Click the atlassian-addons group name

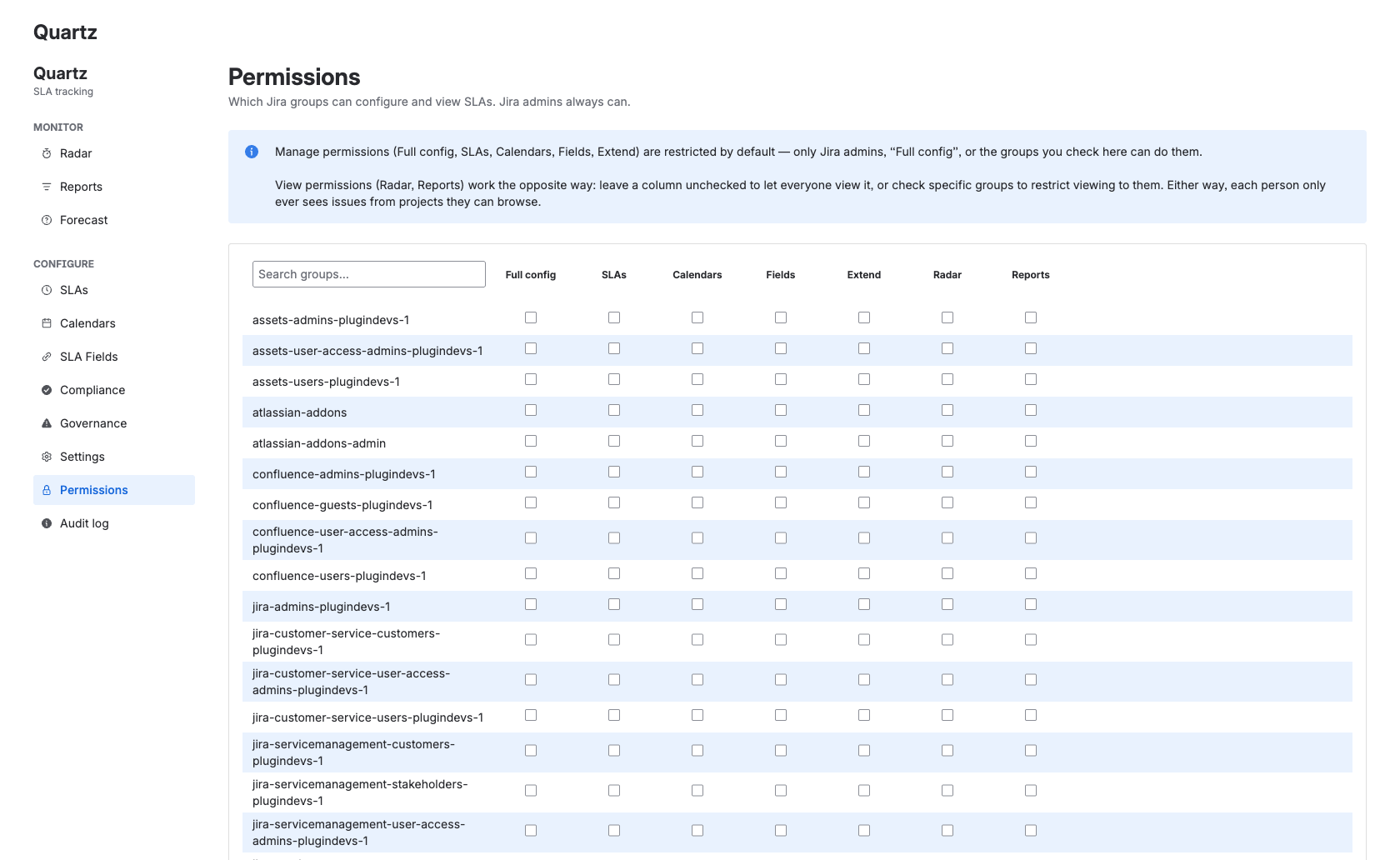(x=300, y=412)
